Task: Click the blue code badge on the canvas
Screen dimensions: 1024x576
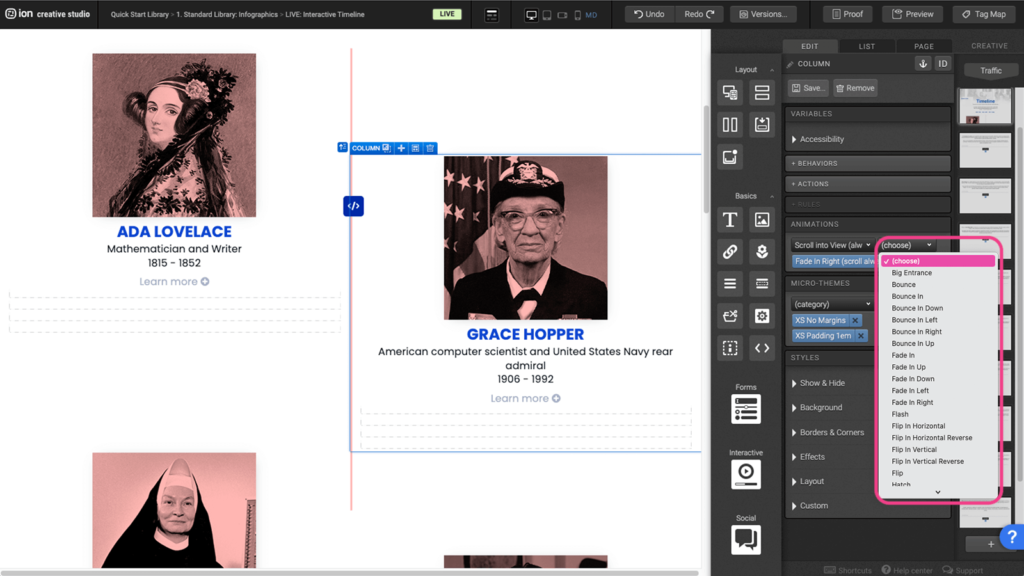Action: (353, 206)
